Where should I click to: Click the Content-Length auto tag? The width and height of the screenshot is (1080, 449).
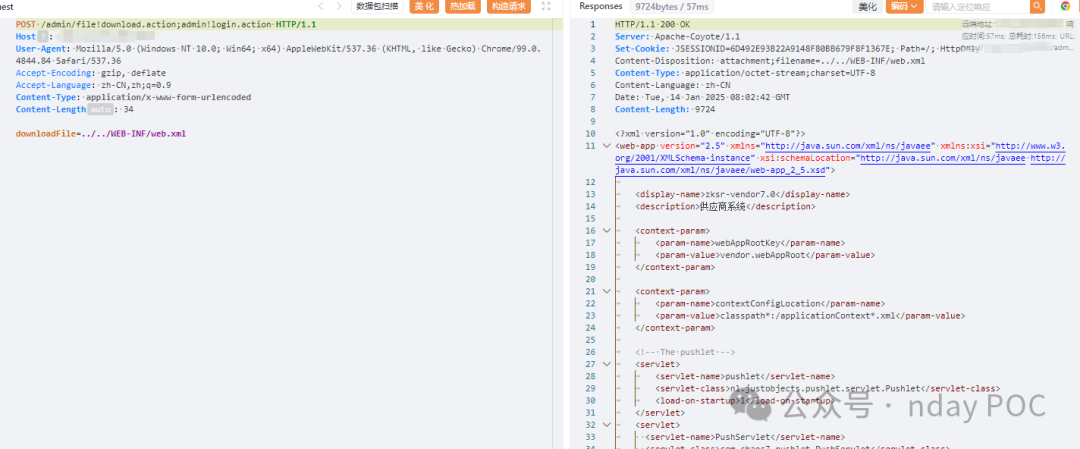pos(99,109)
